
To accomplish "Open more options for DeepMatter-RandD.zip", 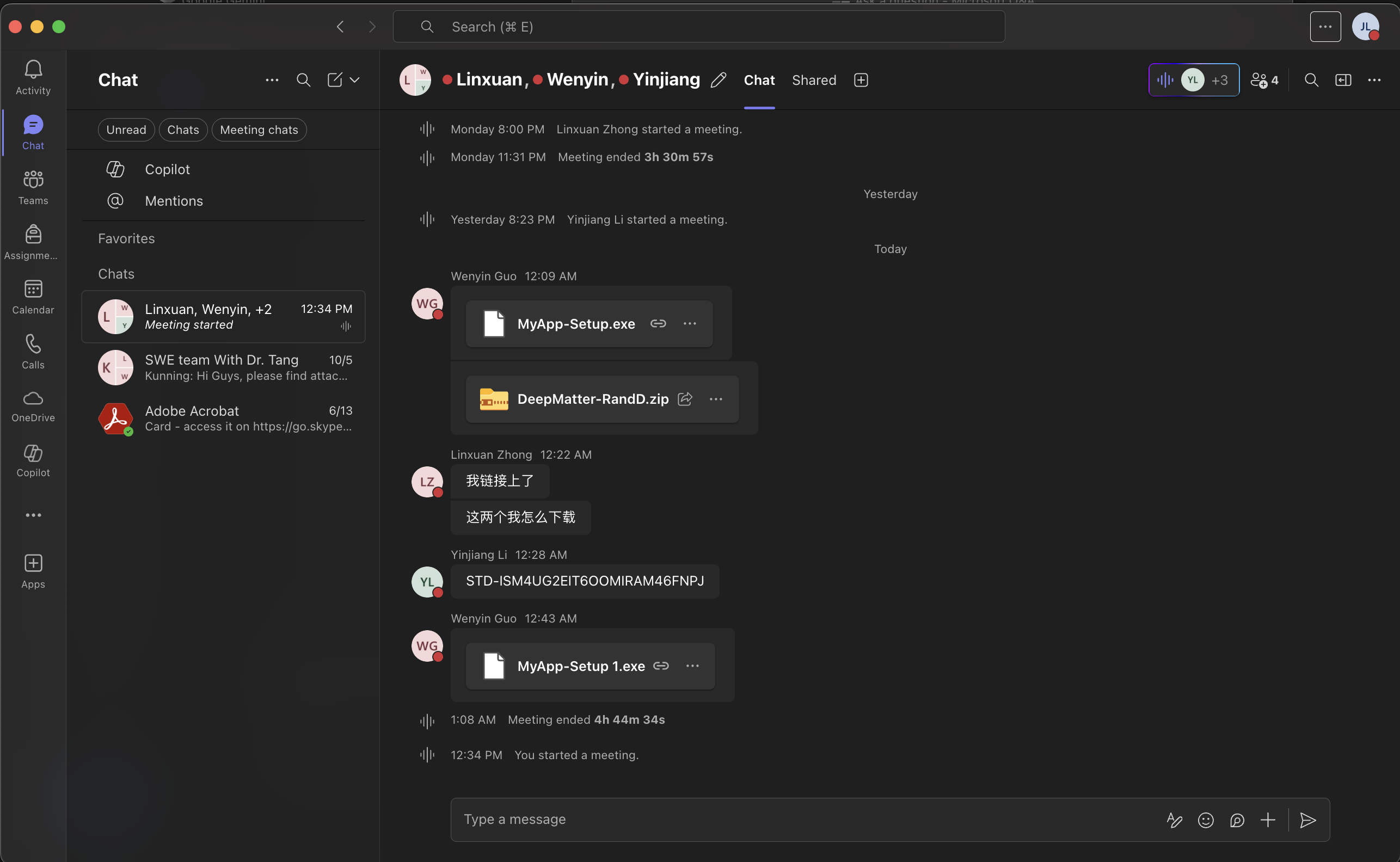I will click(716, 399).
